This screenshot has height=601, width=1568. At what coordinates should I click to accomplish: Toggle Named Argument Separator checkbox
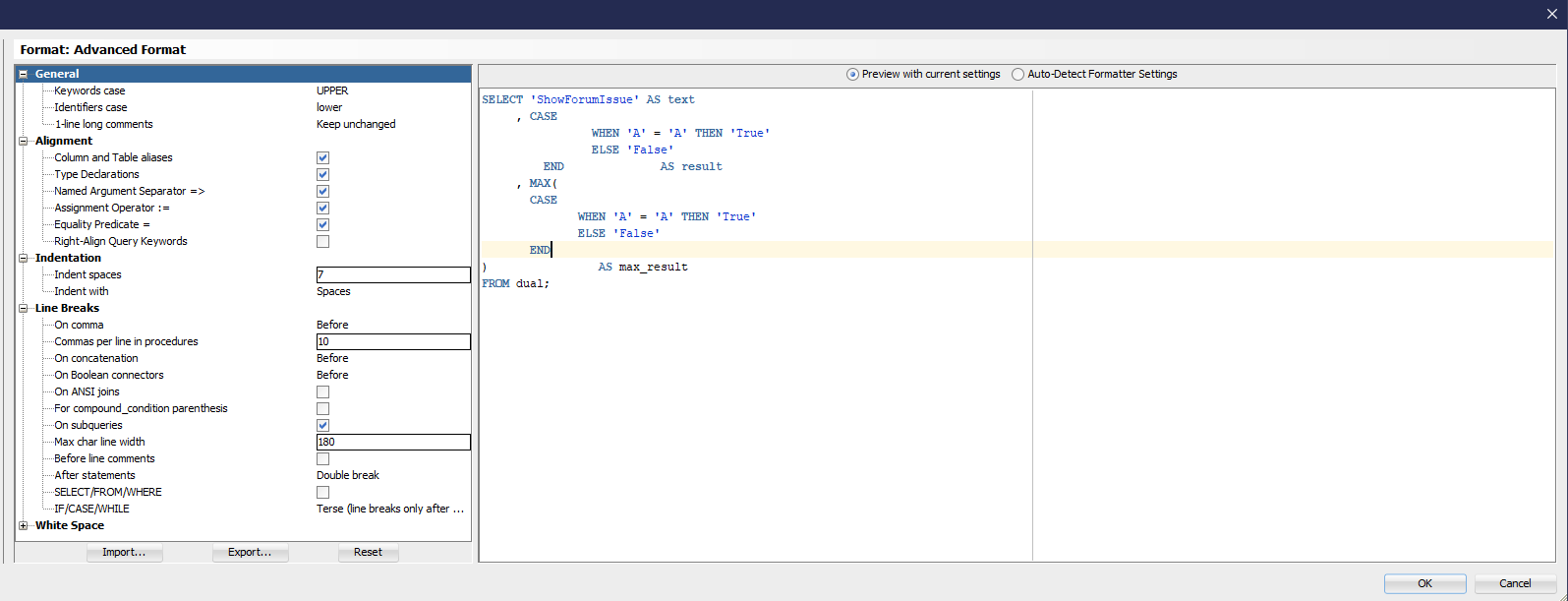pos(322,191)
